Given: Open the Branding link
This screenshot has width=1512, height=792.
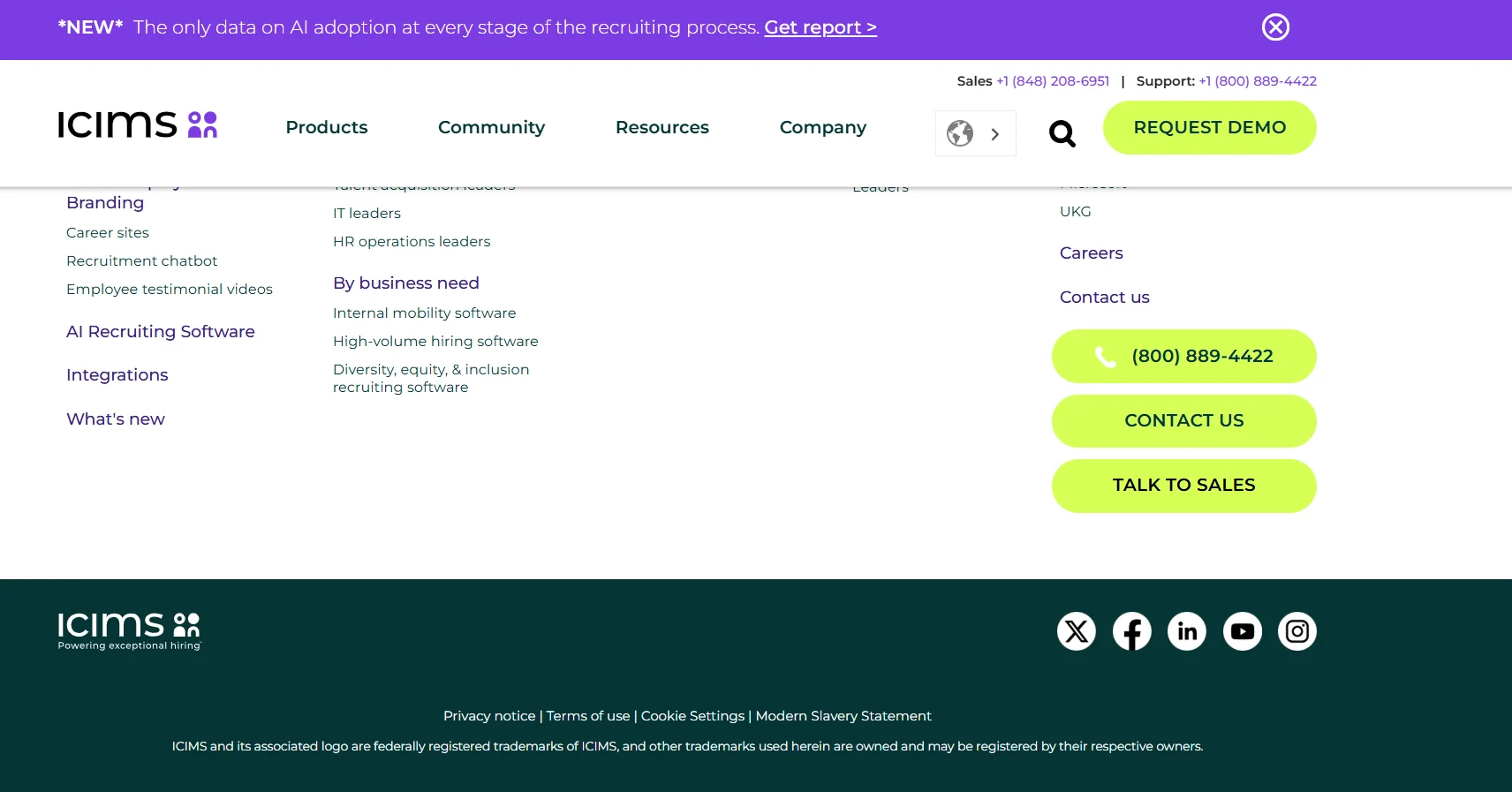Looking at the screenshot, I should click(x=105, y=202).
